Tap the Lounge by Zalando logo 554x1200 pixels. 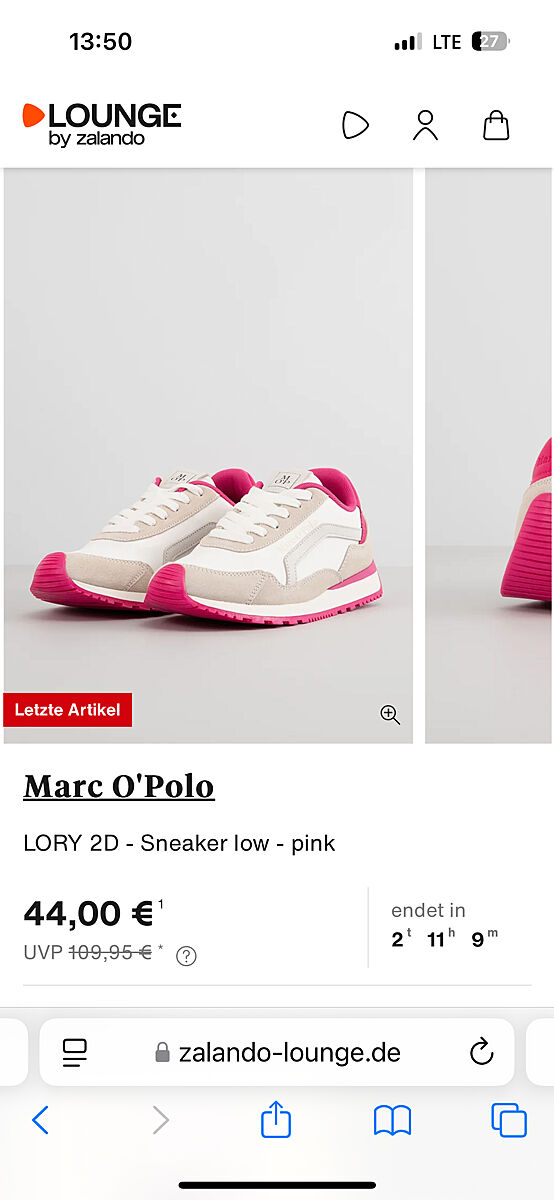pos(102,124)
